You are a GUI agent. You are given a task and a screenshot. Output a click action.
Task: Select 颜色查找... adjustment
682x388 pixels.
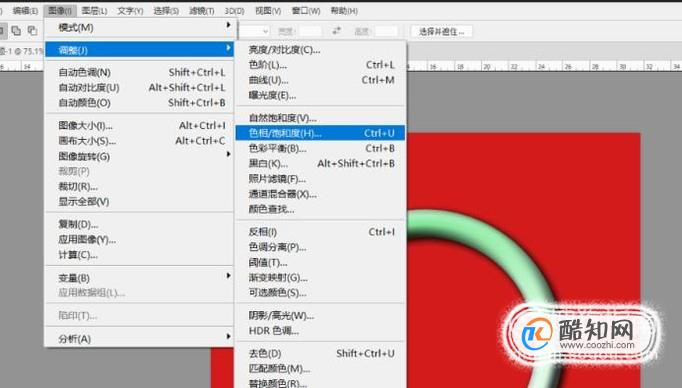(321, 209)
